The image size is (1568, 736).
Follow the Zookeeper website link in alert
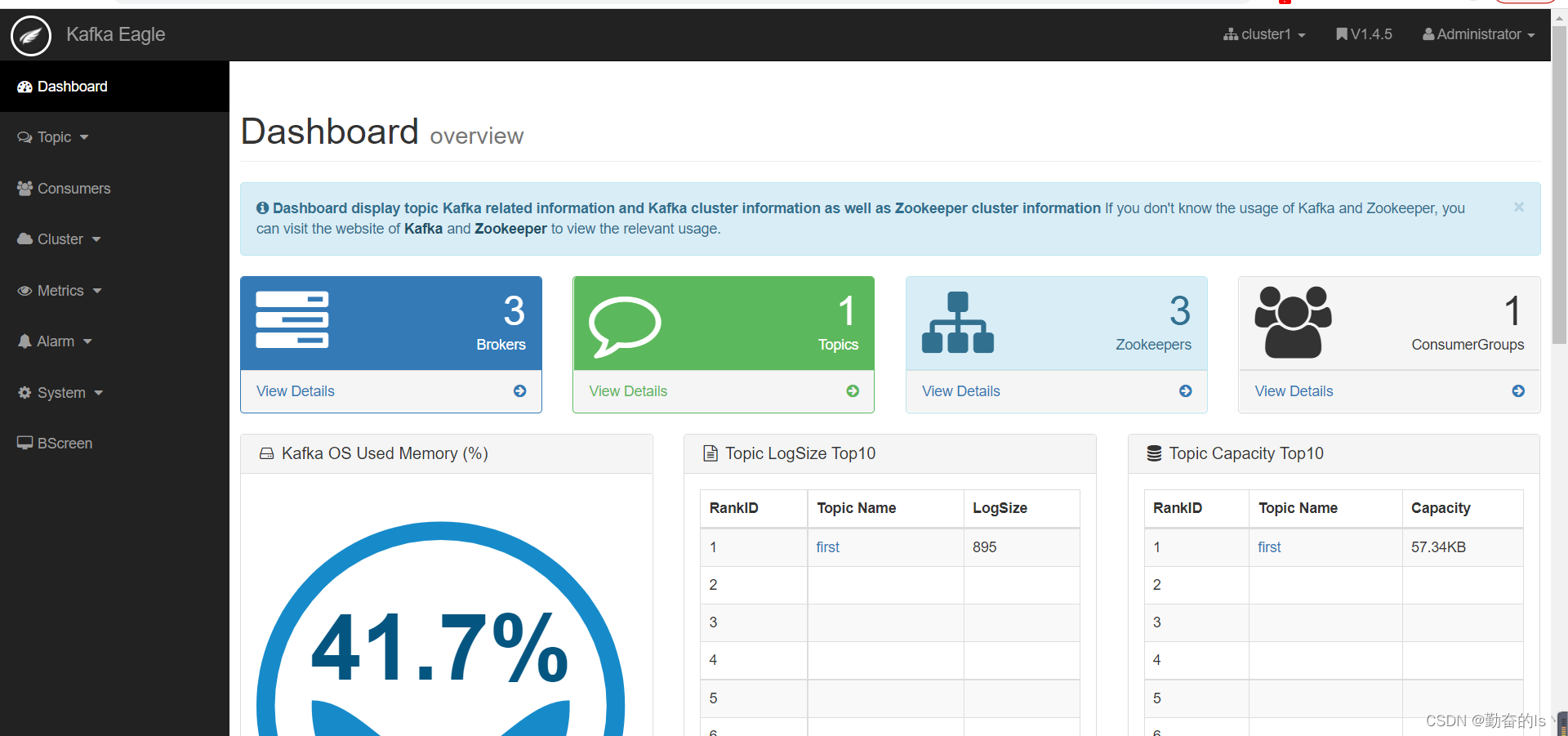pos(510,229)
